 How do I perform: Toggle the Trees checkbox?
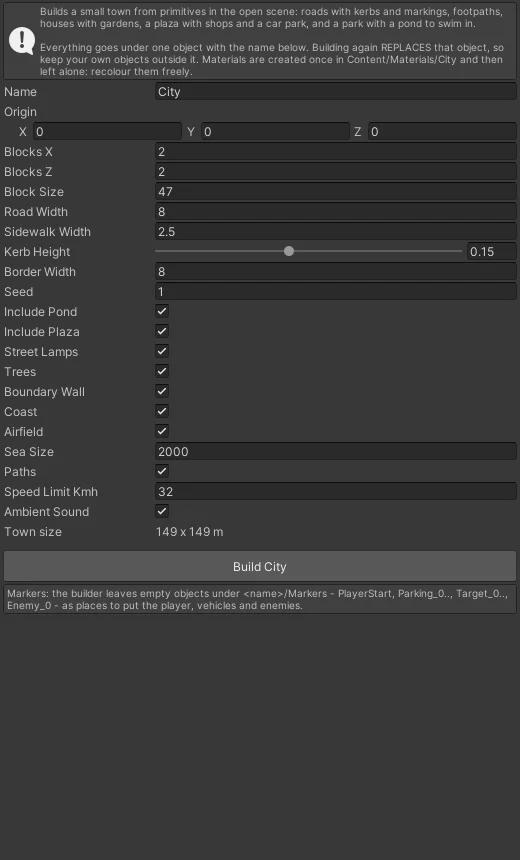point(162,371)
